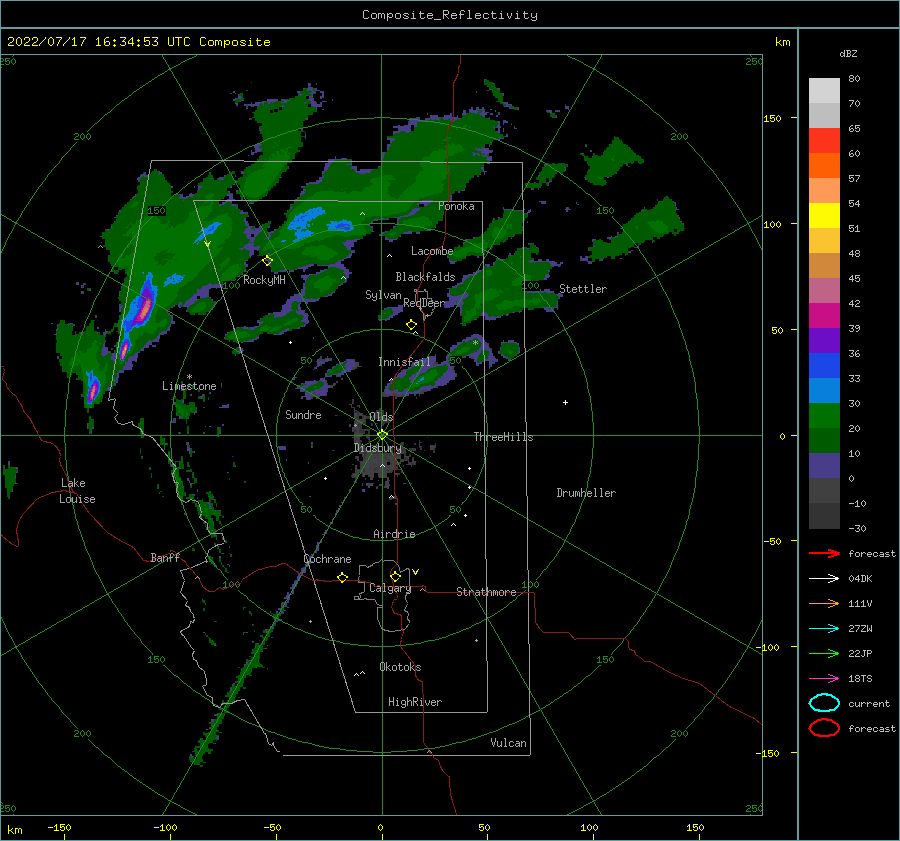This screenshot has height=841, width=900.
Task: Click the Didsbury label
Action: [x=377, y=448]
